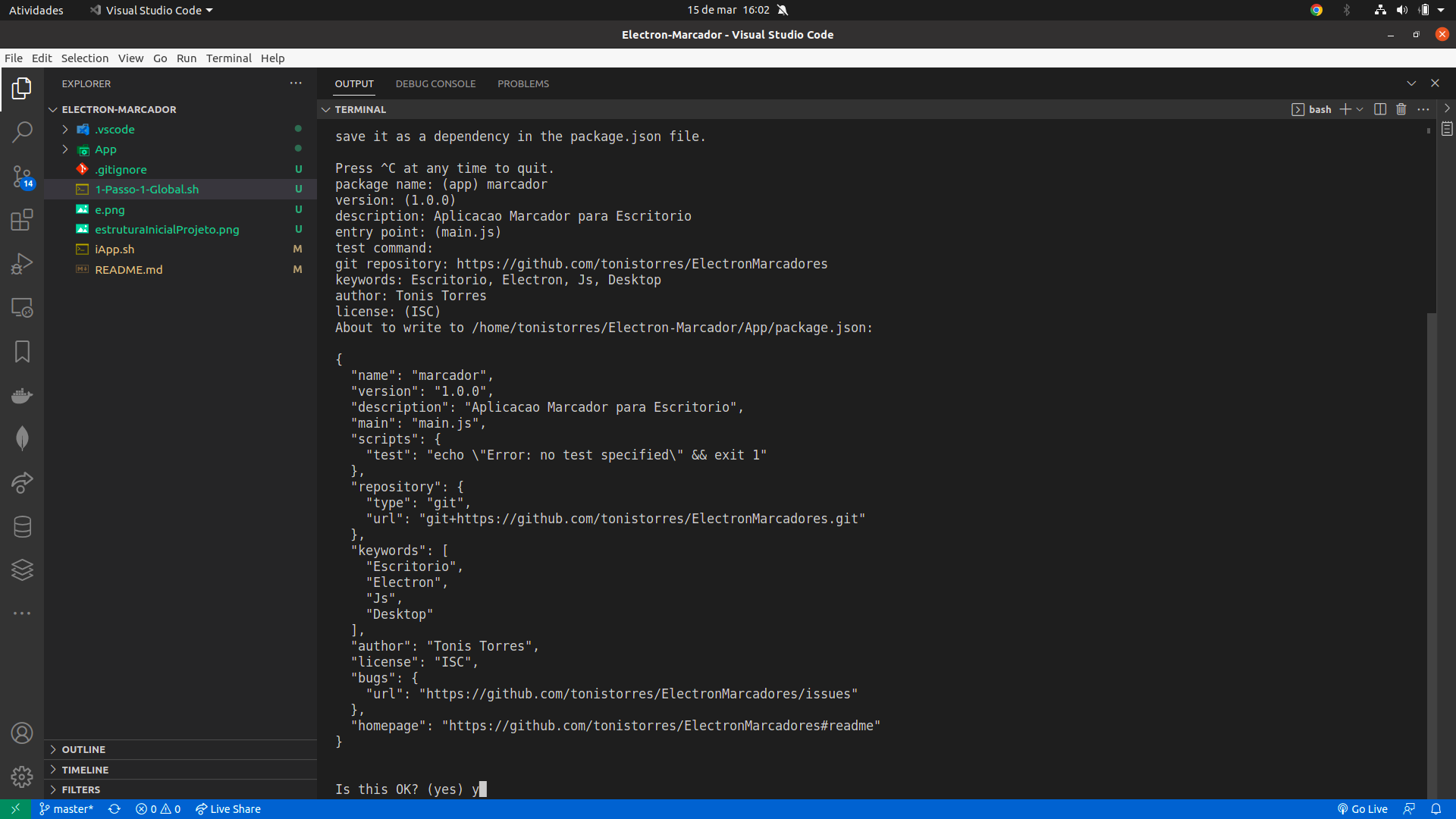Kill terminal with trash icon
This screenshot has height=819, width=1456.
pos(1401,109)
